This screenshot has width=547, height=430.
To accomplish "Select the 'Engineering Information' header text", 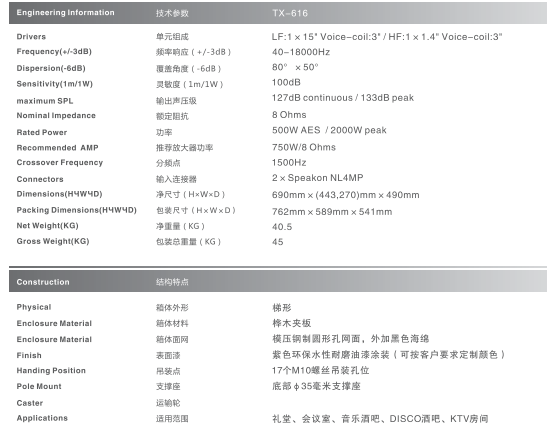I will coord(66,13).
